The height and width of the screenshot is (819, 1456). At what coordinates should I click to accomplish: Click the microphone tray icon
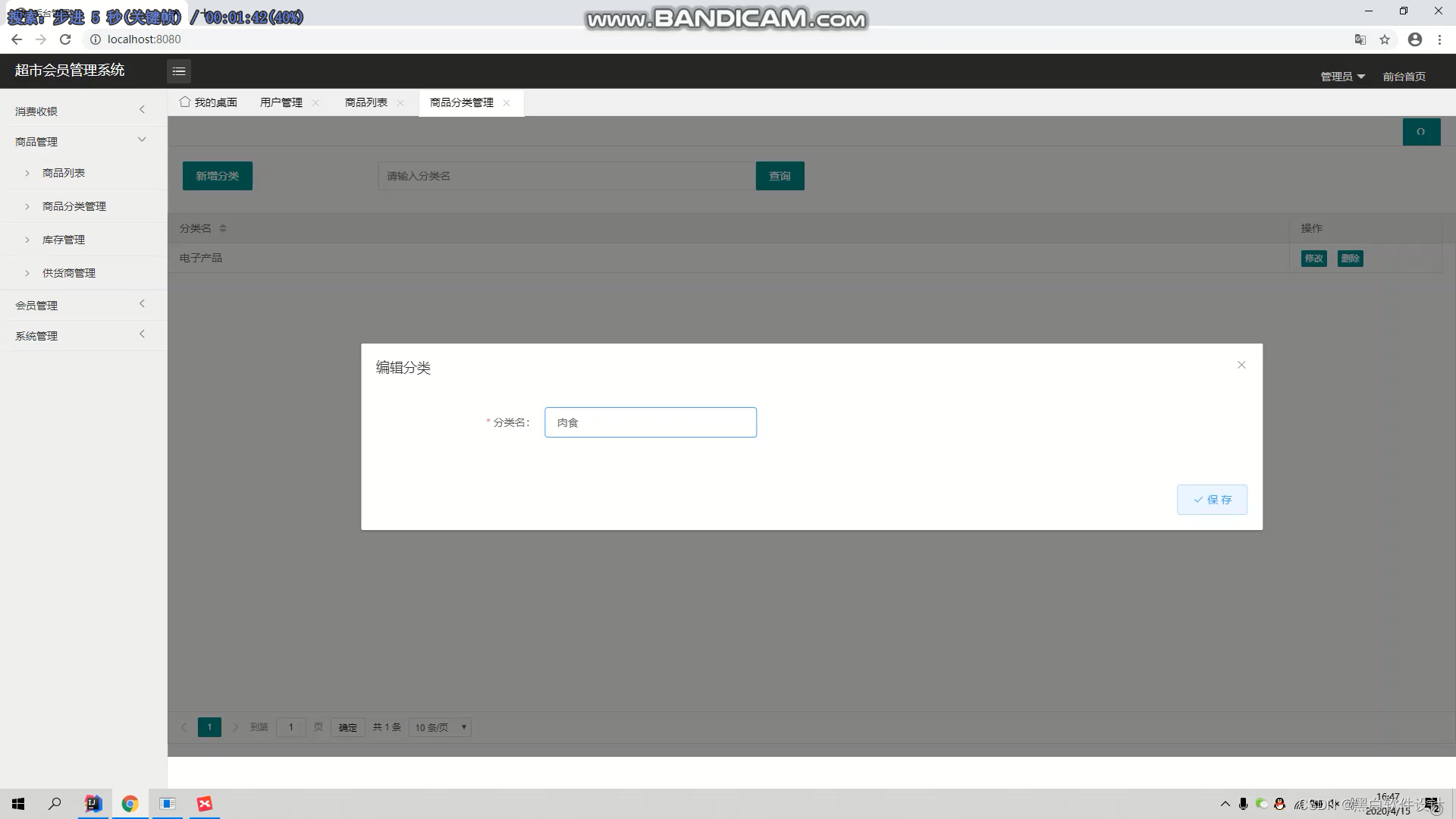pos(1243,804)
